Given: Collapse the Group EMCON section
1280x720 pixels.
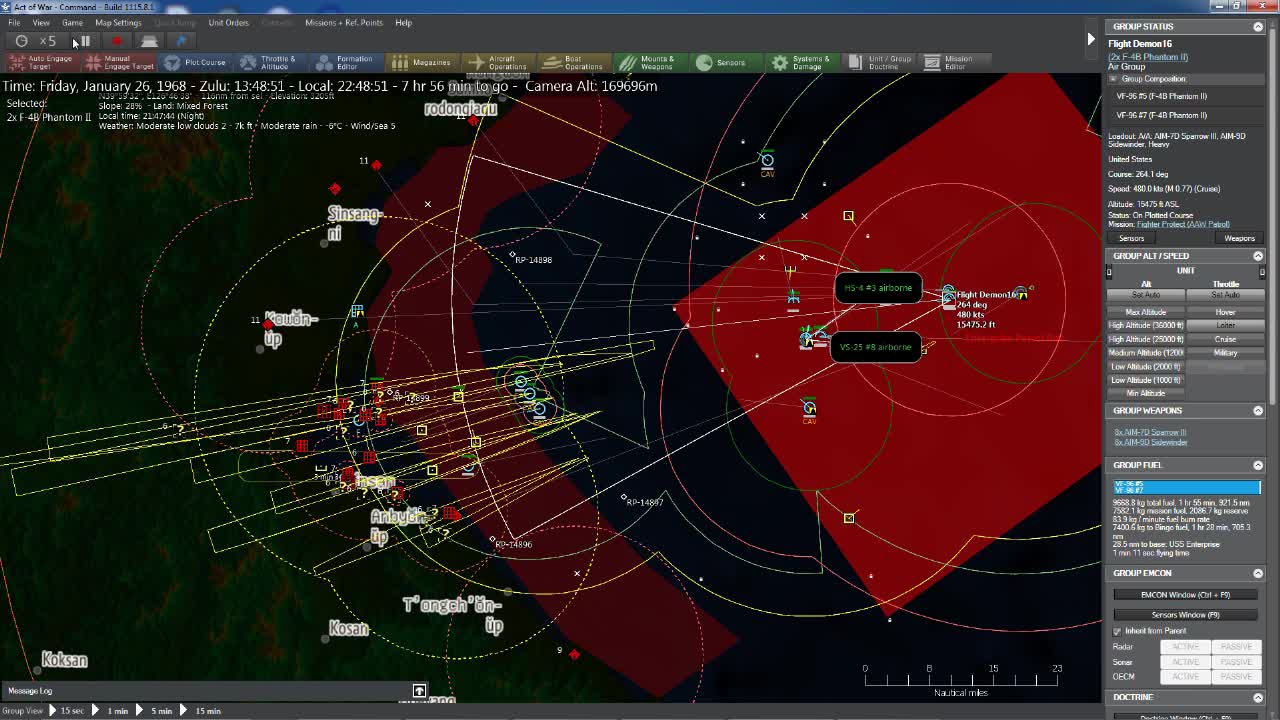Looking at the screenshot, I should pos(1258,573).
